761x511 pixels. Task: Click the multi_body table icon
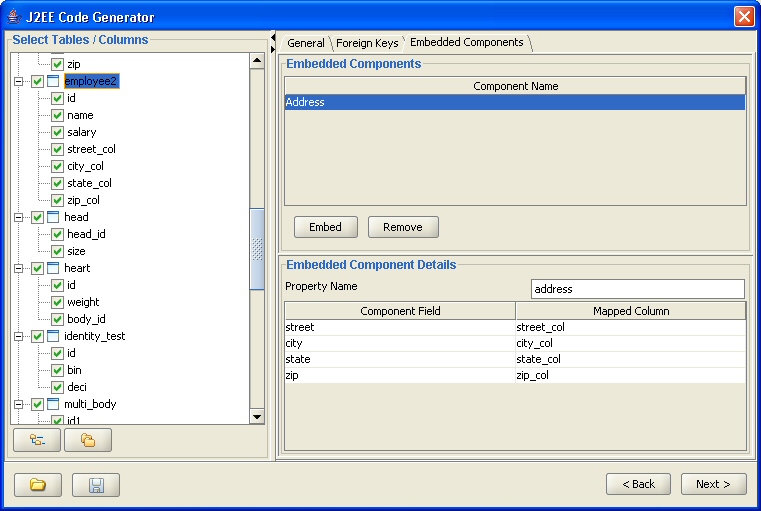click(x=53, y=404)
